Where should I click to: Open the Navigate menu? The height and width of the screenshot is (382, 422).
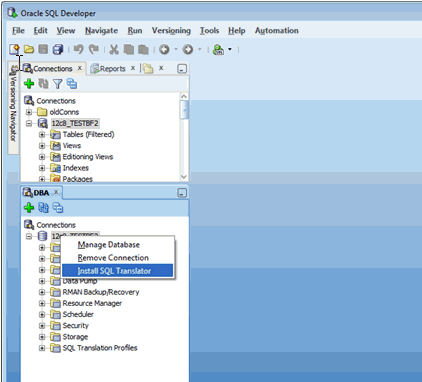pos(101,31)
